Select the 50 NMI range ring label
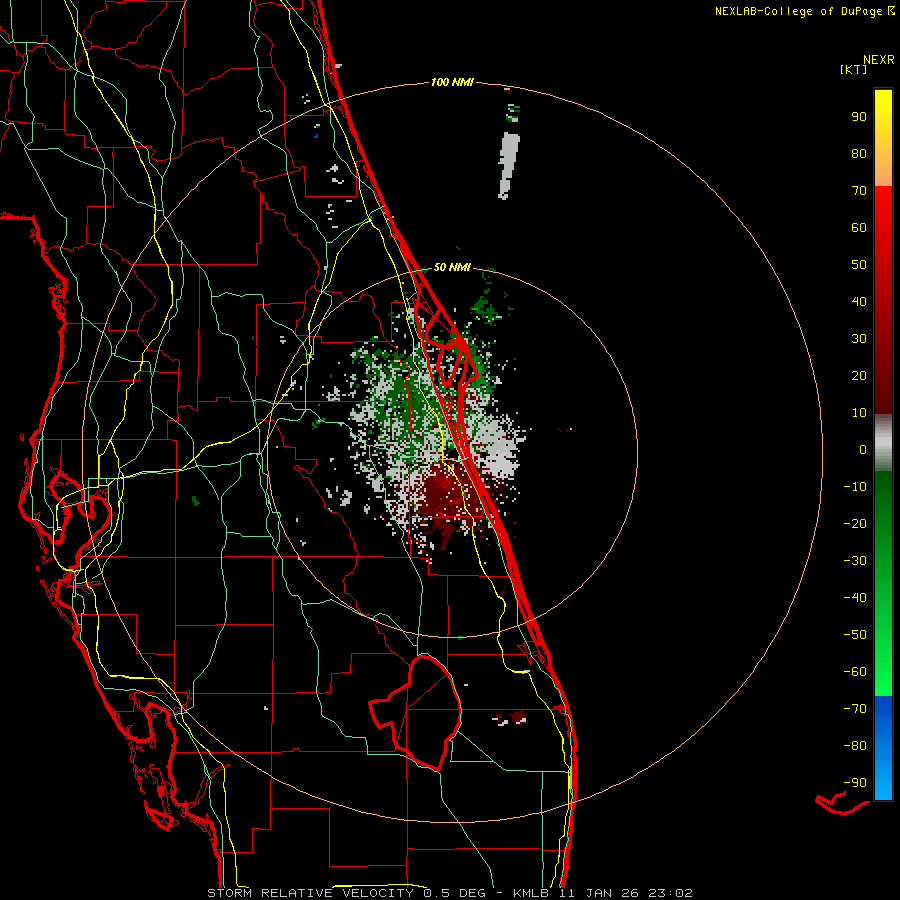Screen dimensions: 900x900 click(x=452, y=267)
